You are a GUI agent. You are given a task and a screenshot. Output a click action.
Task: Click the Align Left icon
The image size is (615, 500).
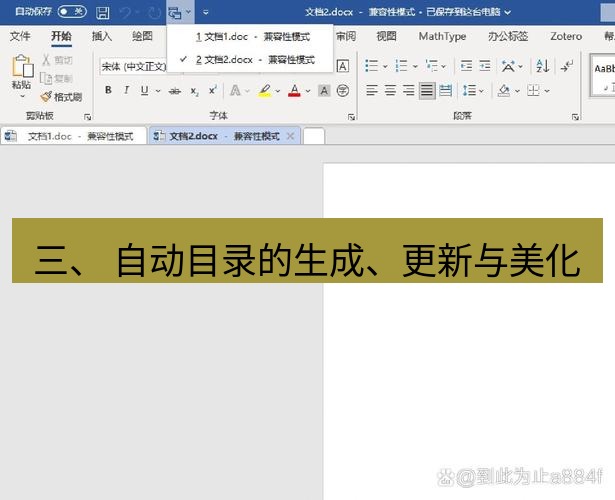click(371, 91)
